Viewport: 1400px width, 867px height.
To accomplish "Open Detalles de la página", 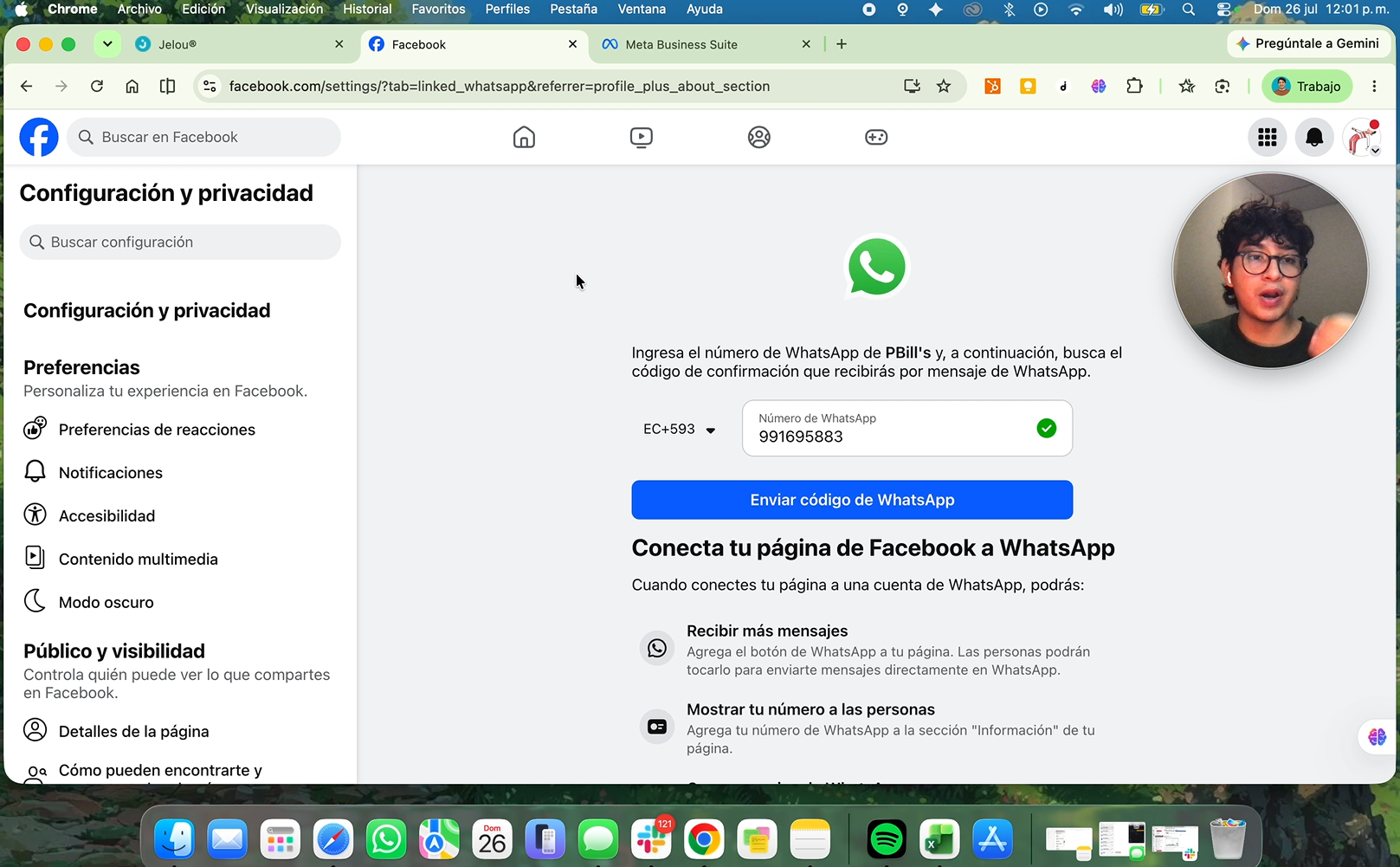I will pyautogui.click(x=180, y=731).
